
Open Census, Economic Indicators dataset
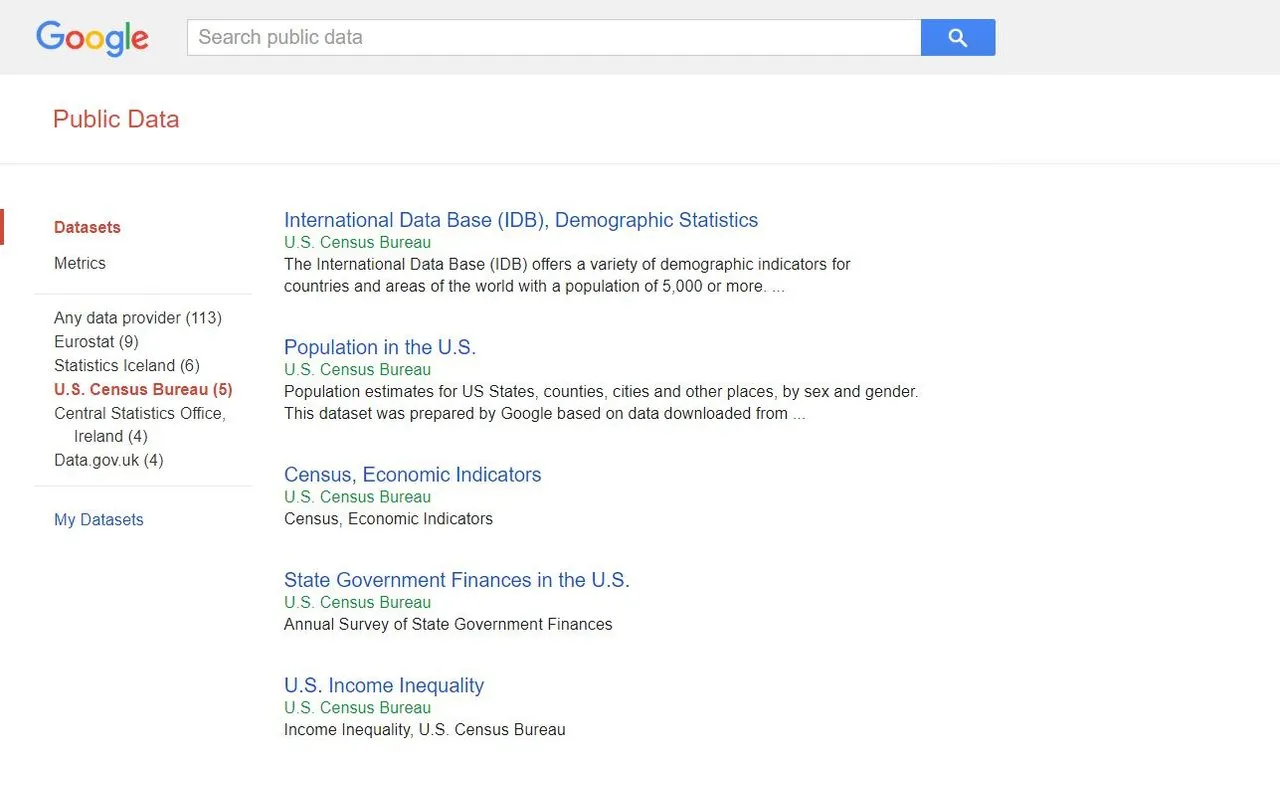[x=413, y=475]
